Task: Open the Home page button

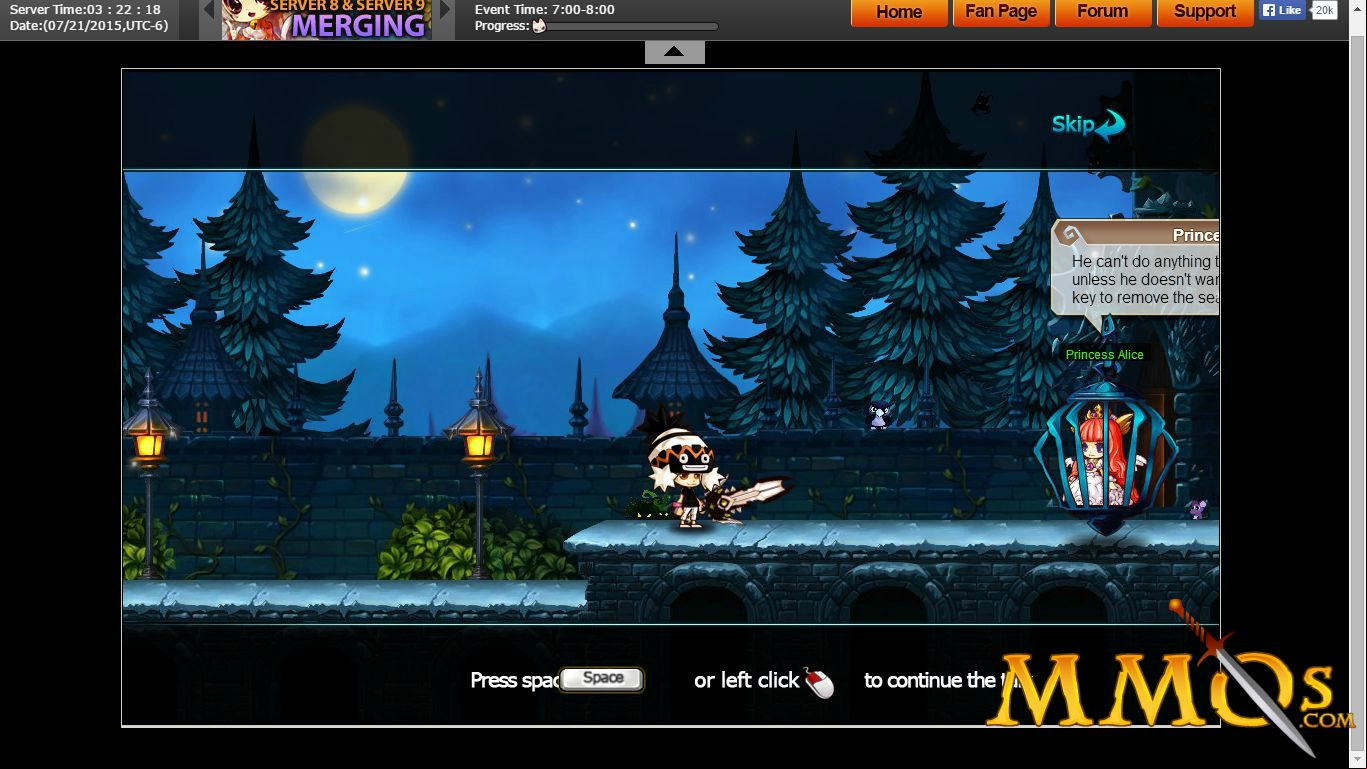Action: [x=899, y=12]
